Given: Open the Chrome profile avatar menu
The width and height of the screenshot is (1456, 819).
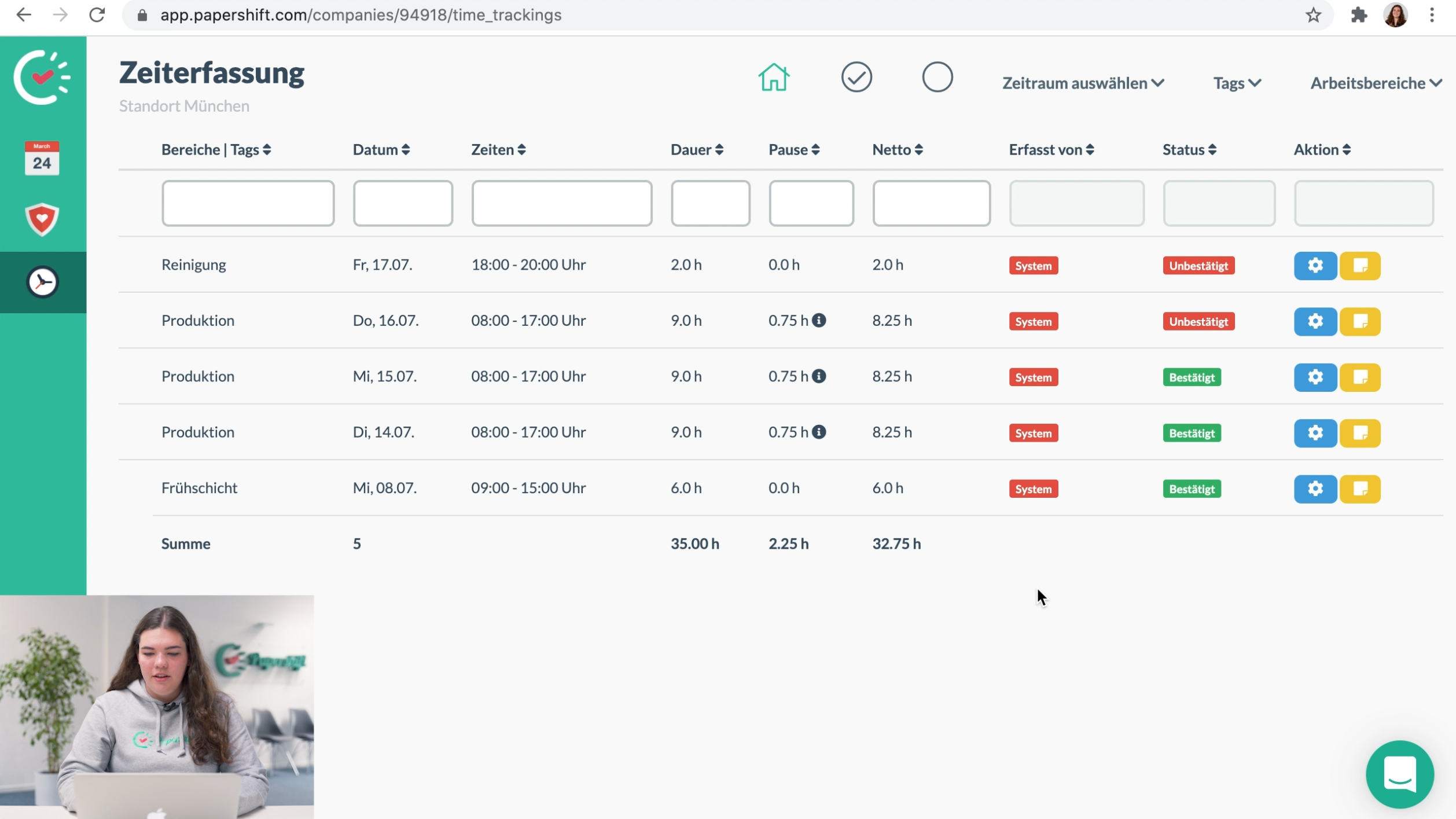Looking at the screenshot, I should [x=1396, y=15].
